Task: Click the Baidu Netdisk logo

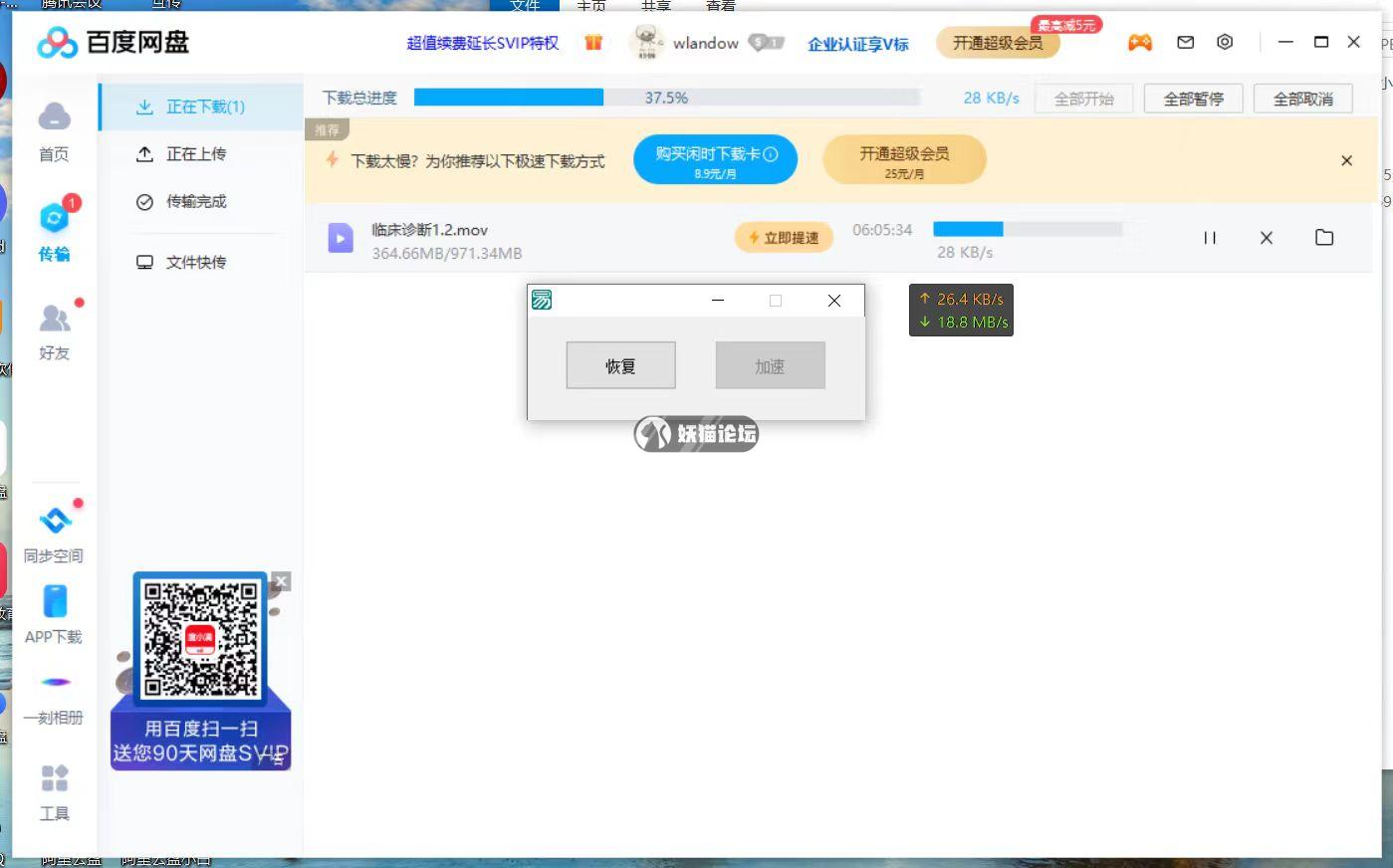Action: pos(113,42)
